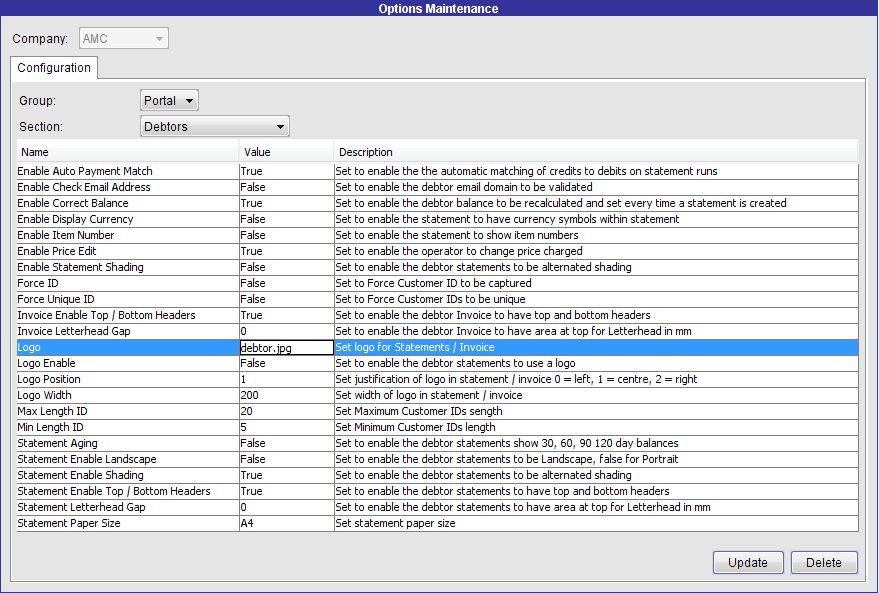
Task: Select the Enable Check Email Address row
Action: [437, 187]
